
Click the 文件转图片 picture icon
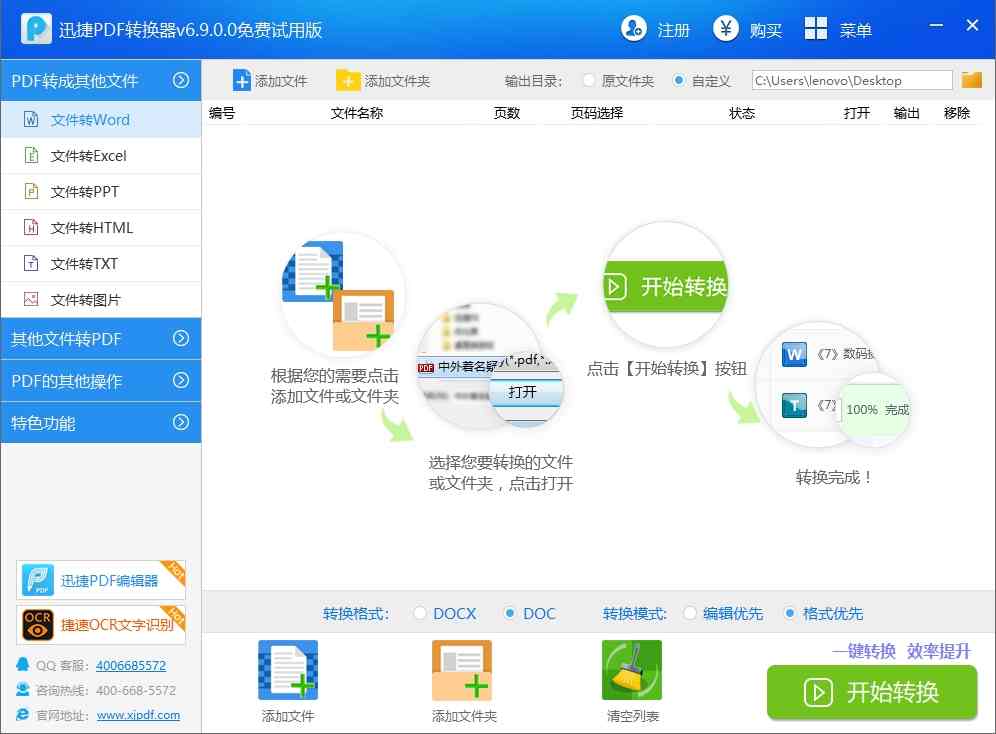[30, 299]
